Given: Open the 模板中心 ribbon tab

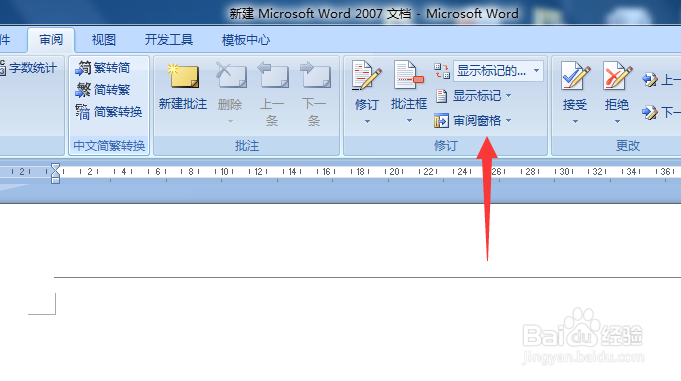Looking at the screenshot, I should (x=246, y=40).
